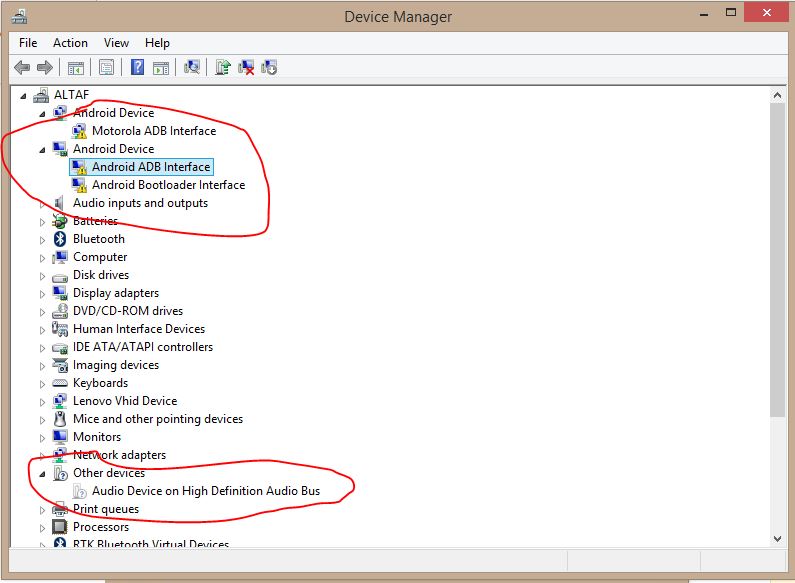The height and width of the screenshot is (583, 795).
Task: Select the Imaging devices label
Action: pyautogui.click(x=116, y=365)
